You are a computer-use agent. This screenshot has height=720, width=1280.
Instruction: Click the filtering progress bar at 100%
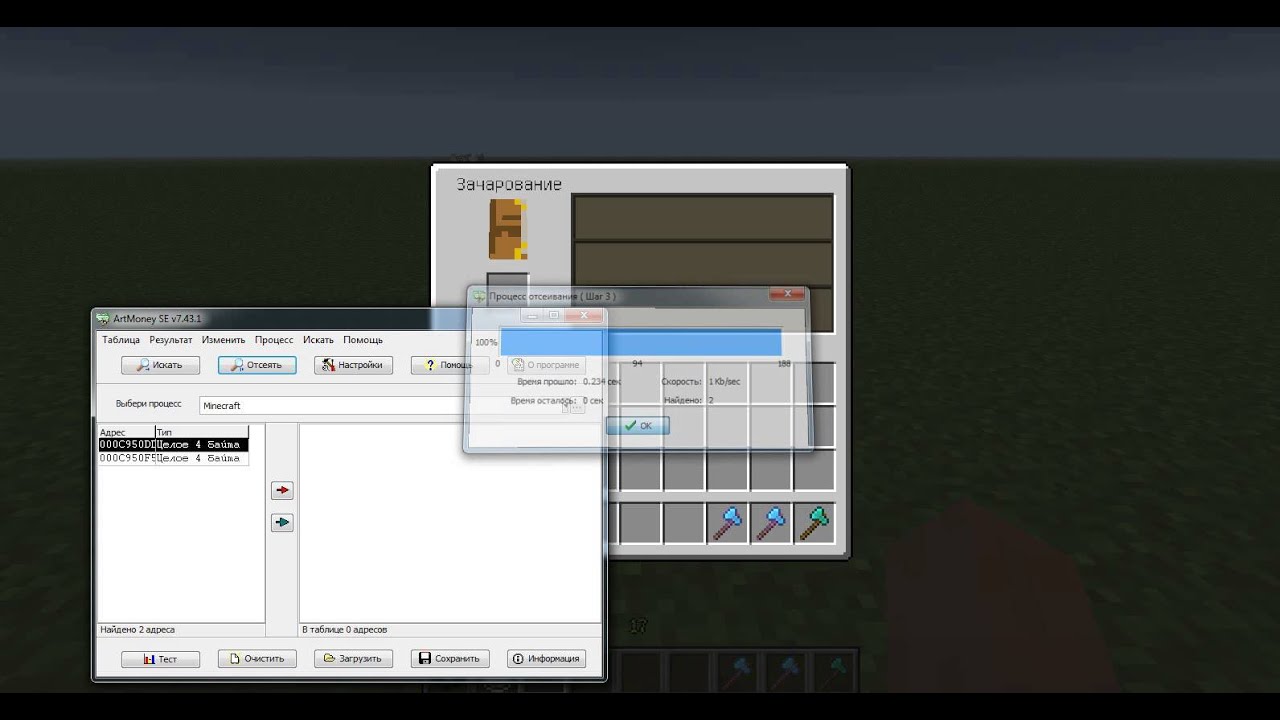[641, 342]
